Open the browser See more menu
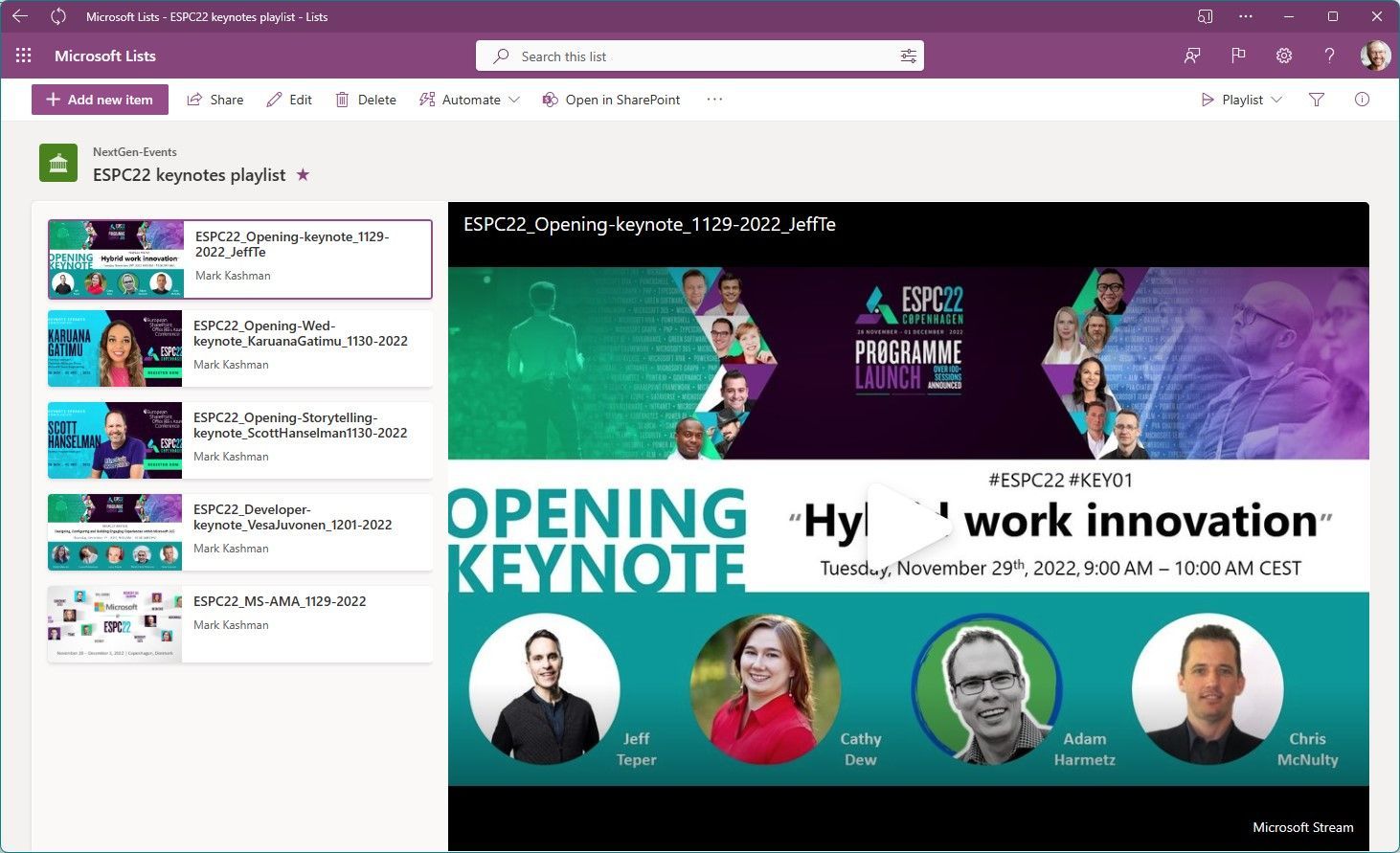 (x=1246, y=16)
